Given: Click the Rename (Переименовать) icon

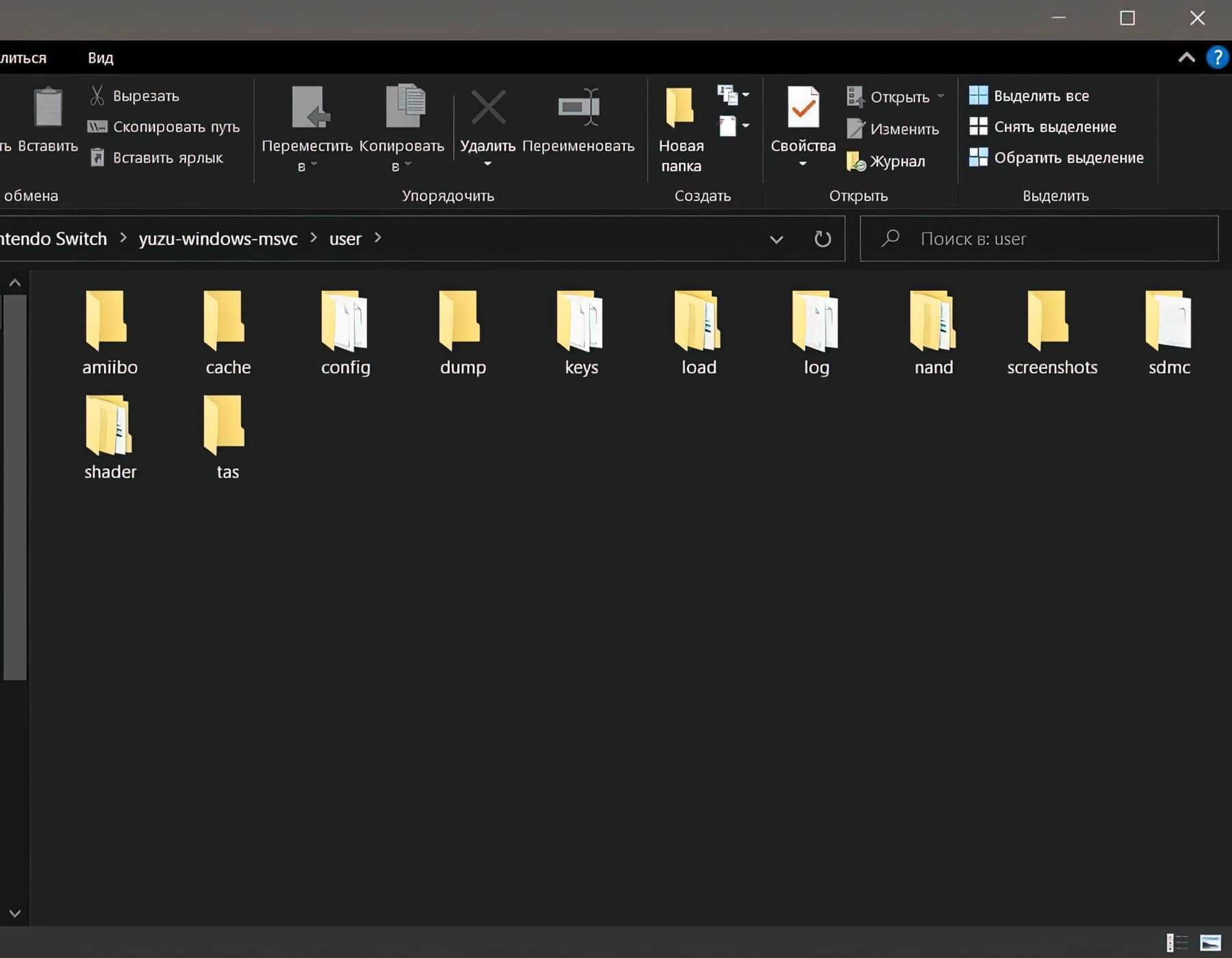Looking at the screenshot, I should pos(578,109).
